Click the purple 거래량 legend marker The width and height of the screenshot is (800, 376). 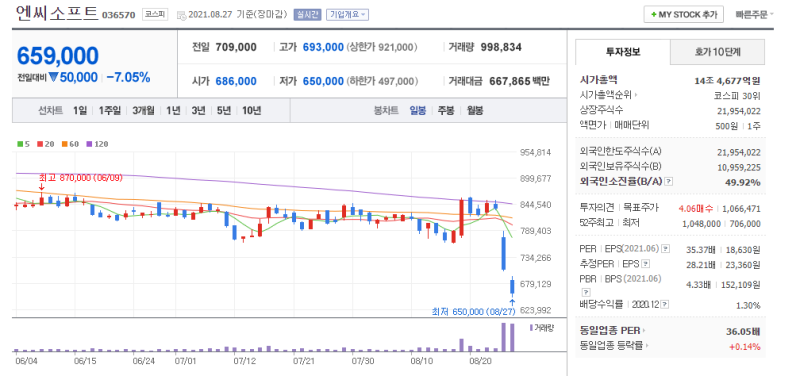(x=531, y=328)
